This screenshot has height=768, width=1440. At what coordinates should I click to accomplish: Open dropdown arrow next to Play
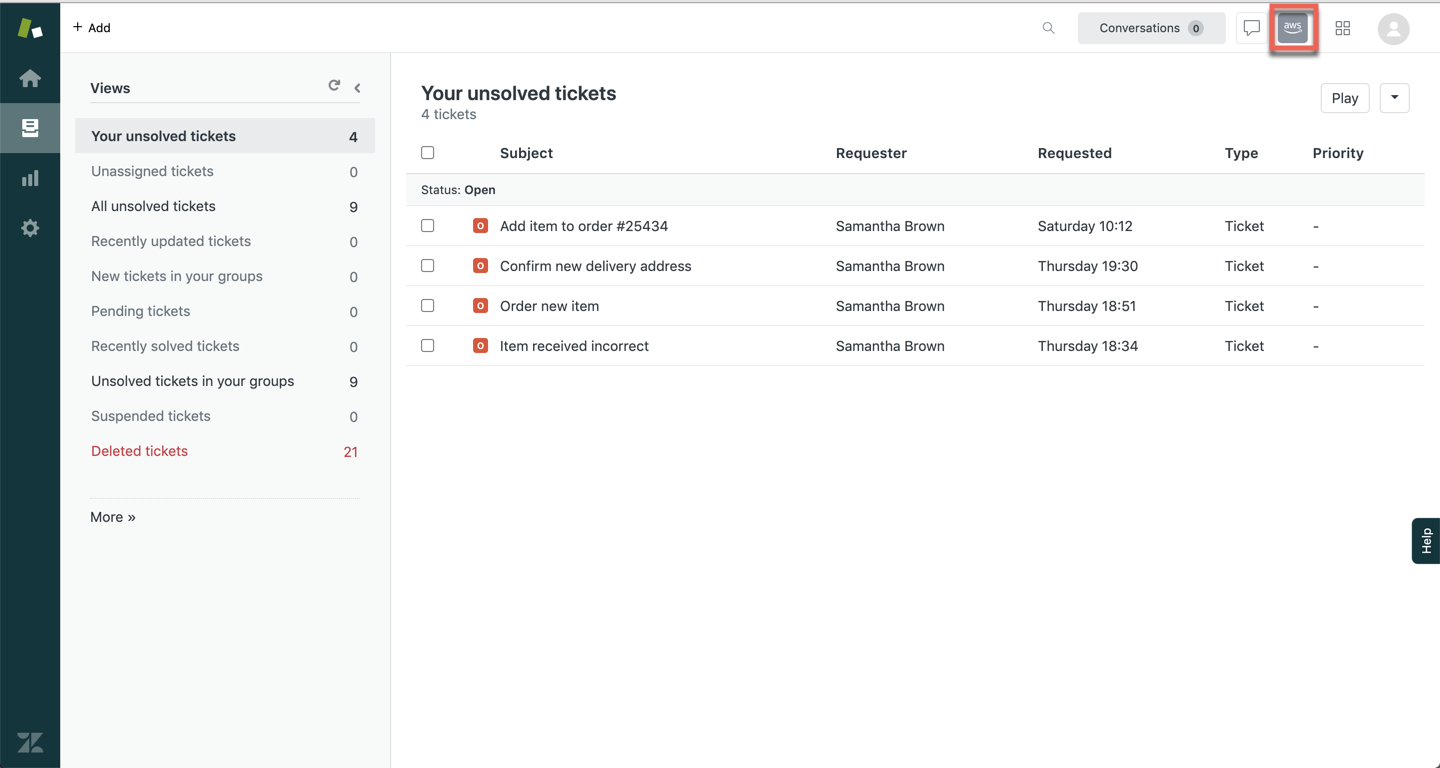1394,98
